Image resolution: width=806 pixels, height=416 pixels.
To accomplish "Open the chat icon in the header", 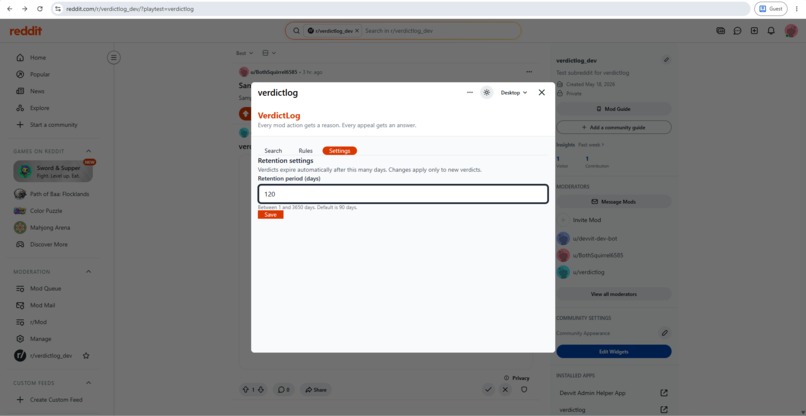I will [737, 31].
